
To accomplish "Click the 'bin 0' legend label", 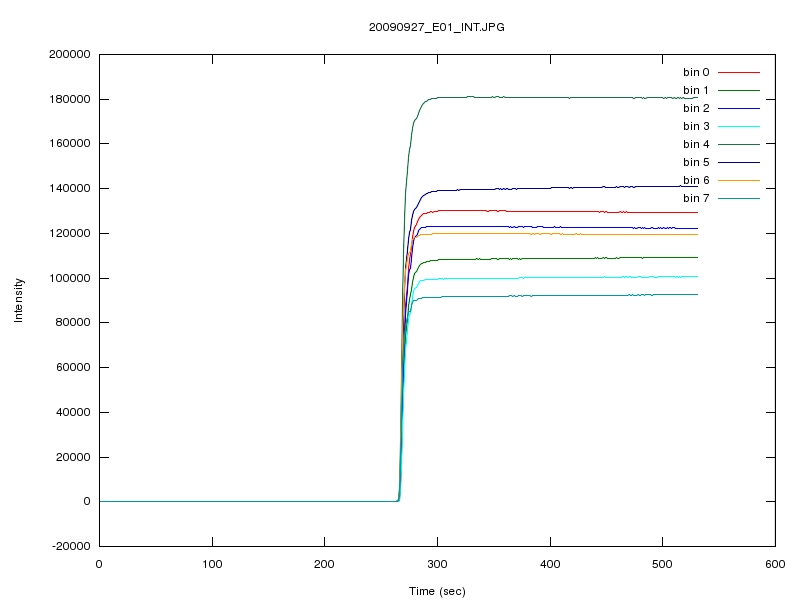I will [696, 72].
